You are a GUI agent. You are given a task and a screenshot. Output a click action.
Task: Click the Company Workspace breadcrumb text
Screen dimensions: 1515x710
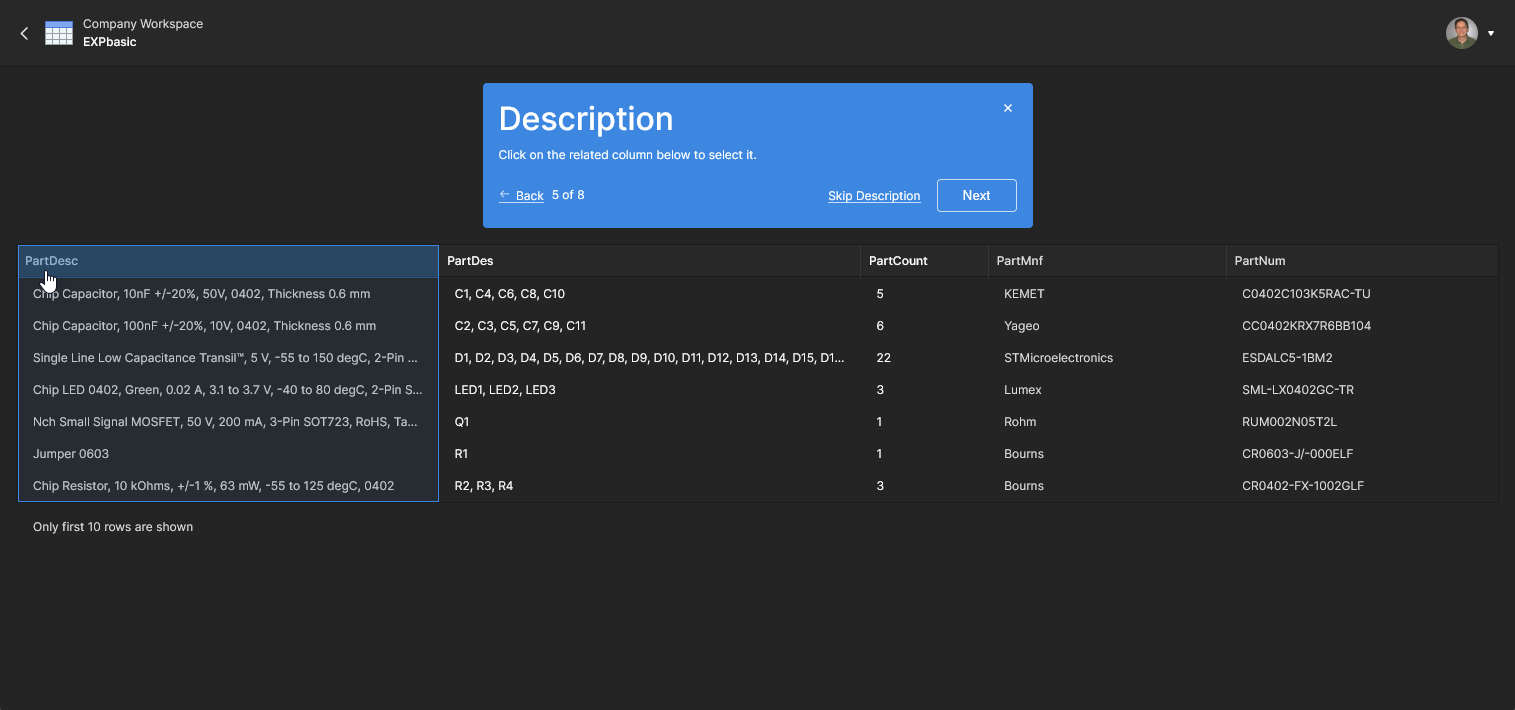tap(143, 24)
